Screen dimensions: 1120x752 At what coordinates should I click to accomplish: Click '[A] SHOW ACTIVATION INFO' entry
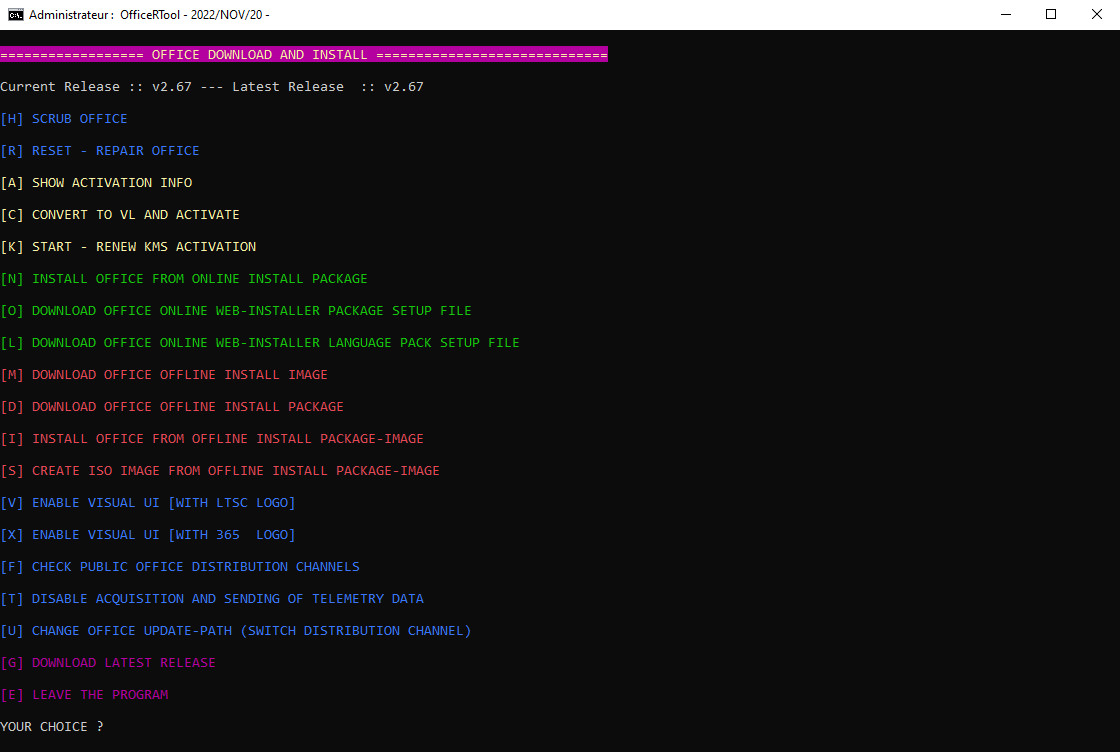(96, 183)
